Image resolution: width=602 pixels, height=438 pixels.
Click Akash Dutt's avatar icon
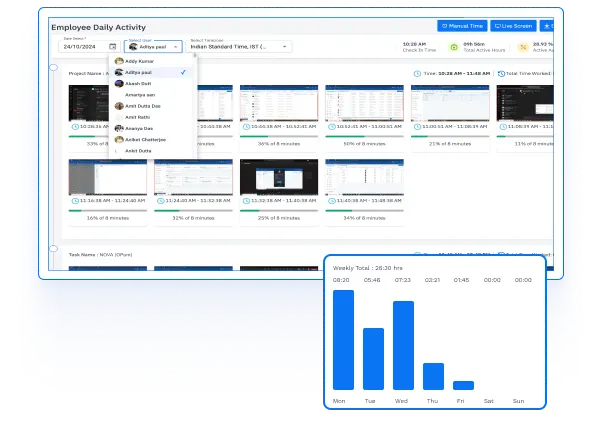point(119,83)
